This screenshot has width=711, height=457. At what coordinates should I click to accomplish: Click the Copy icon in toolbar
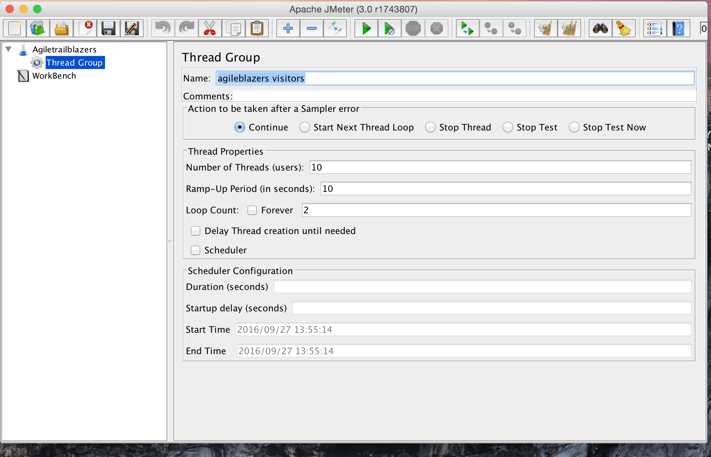233,28
